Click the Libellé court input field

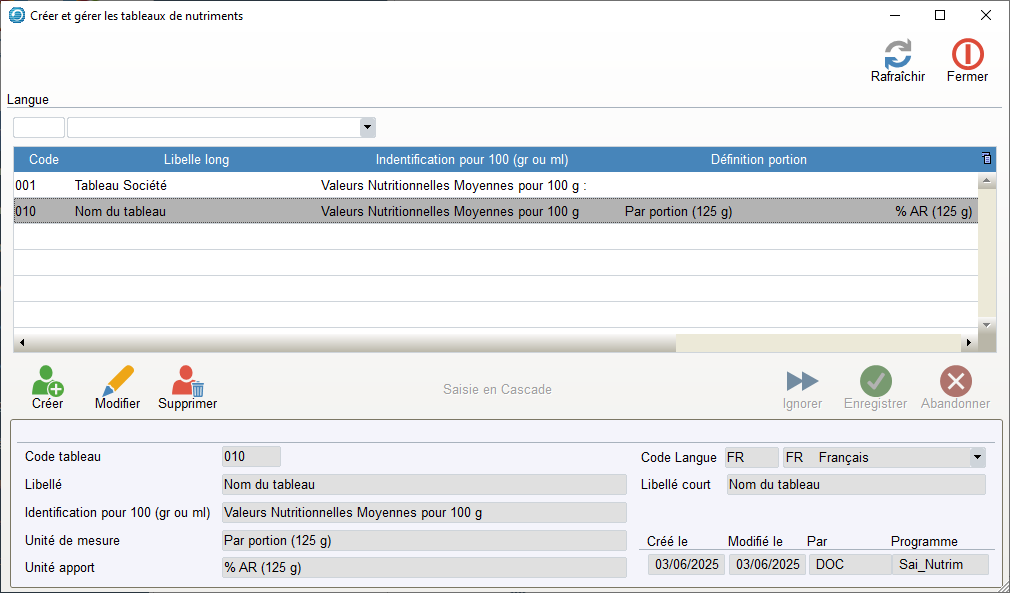coord(855,485)
